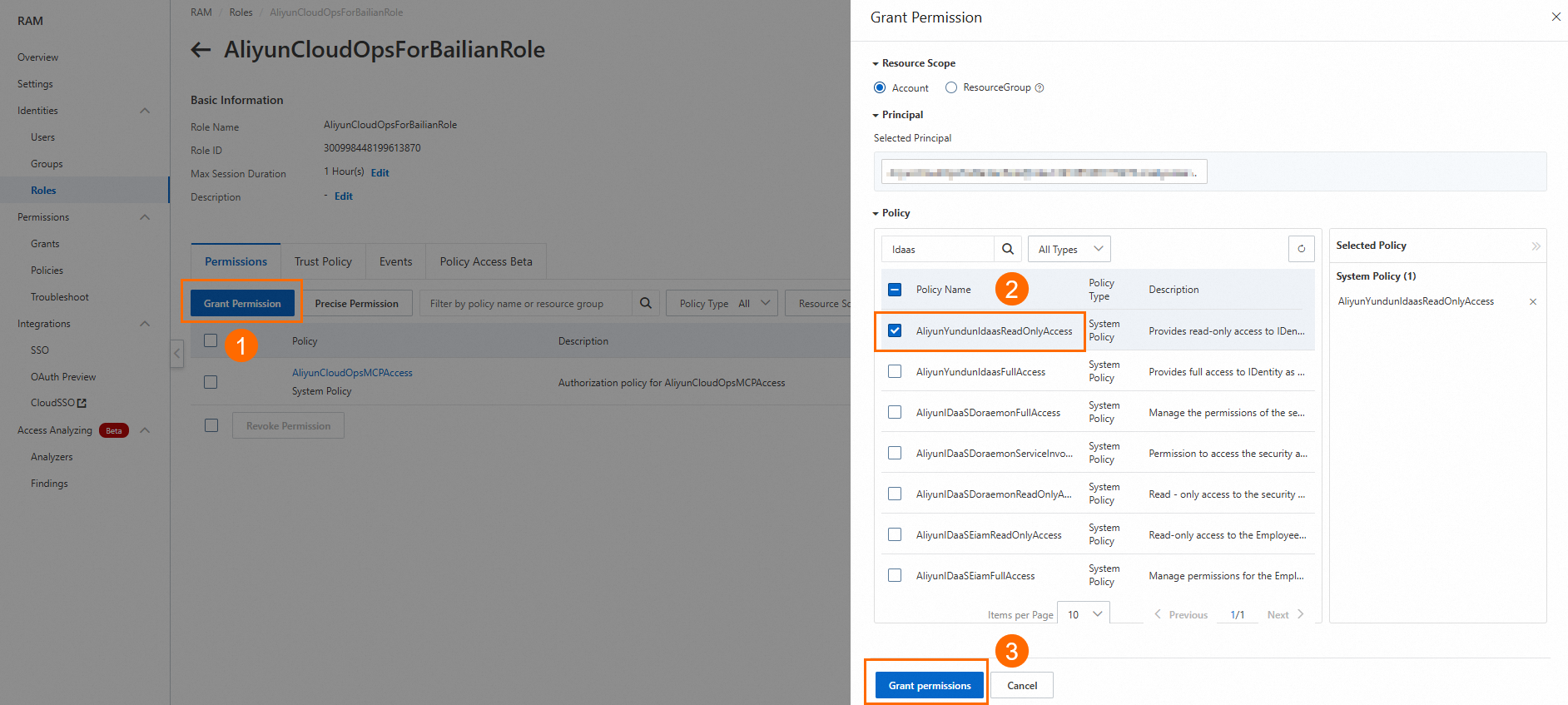Go to Next page of policies
This screenshot has height=705, width=1568.
[x=1286, y=615]
